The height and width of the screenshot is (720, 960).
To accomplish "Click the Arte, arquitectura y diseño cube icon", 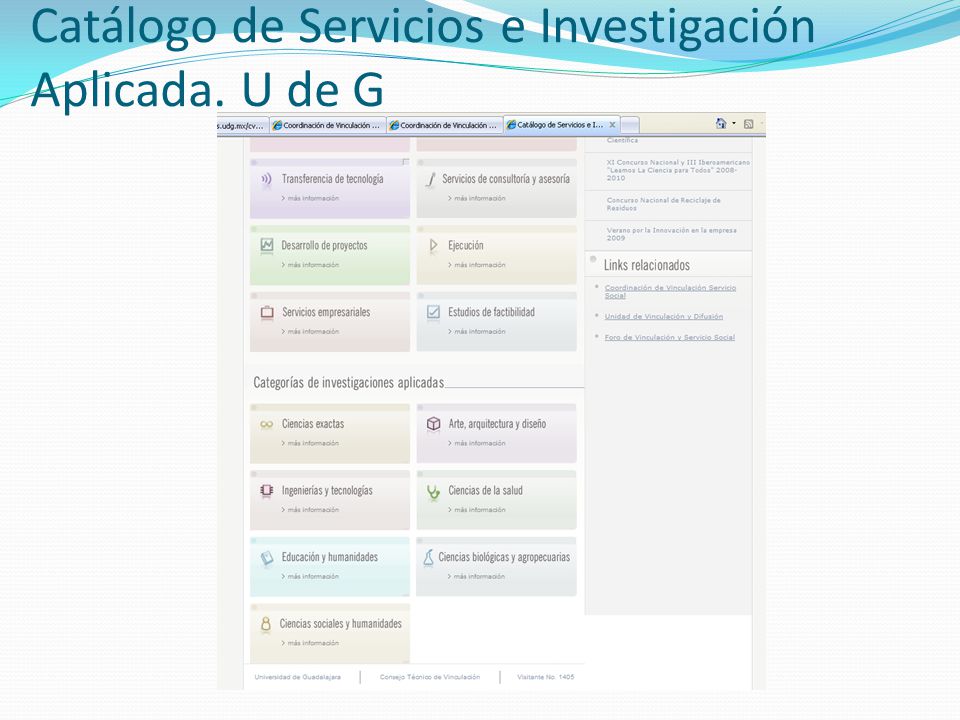I will coord(433,424).
